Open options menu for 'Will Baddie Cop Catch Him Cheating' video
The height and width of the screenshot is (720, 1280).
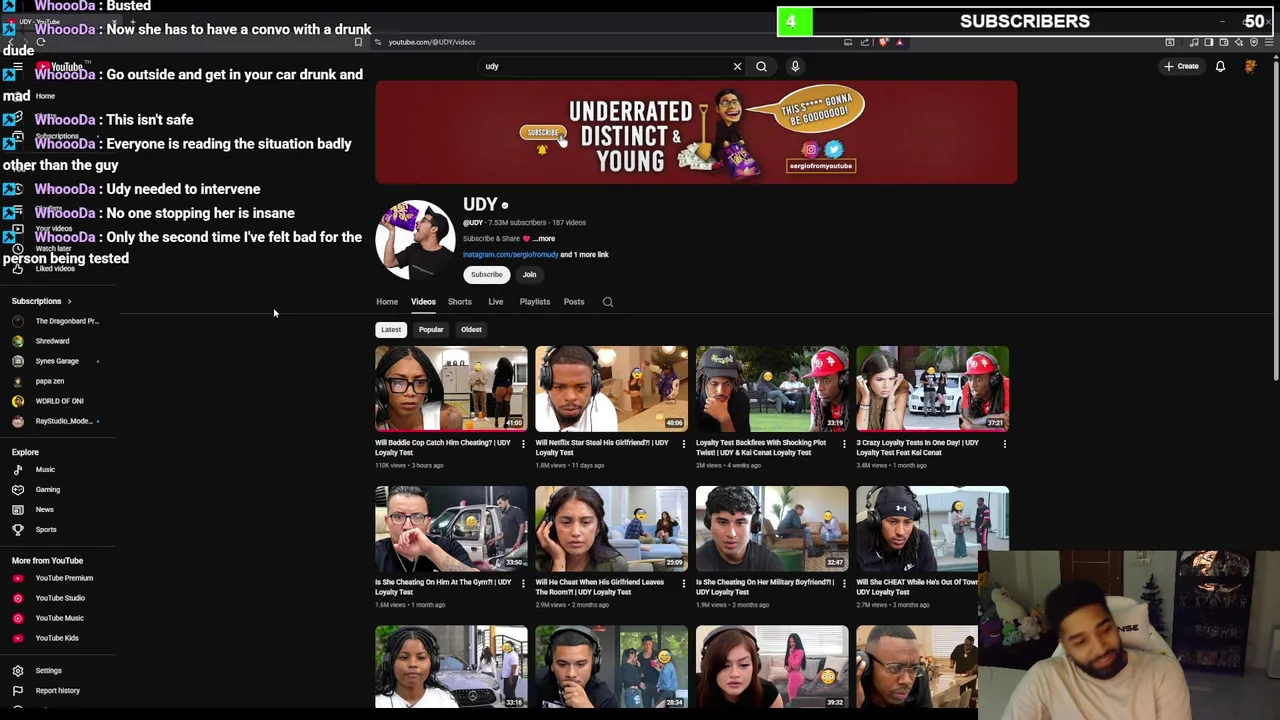pos(523,444)
